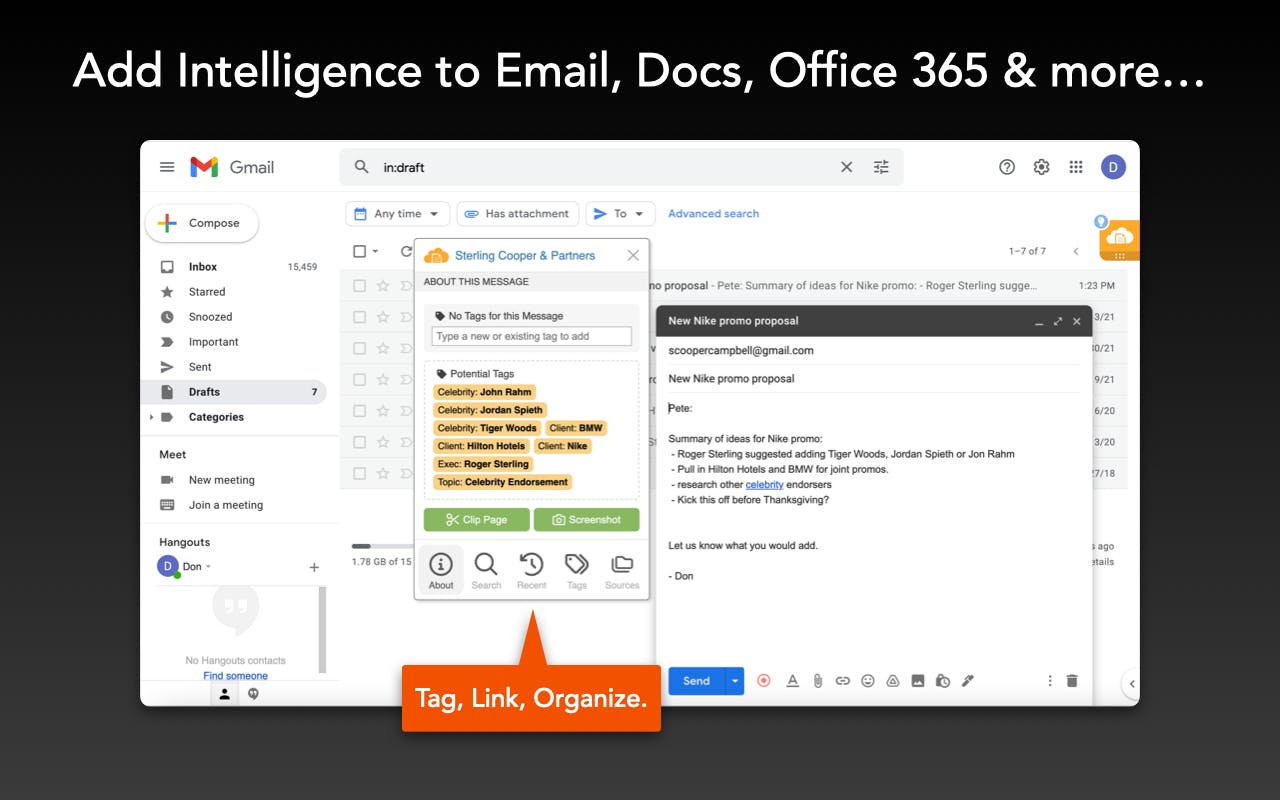This screenshot has height=800, width=1280.
Task: Open more options three-dot menu in compose
Action: 1049,681
